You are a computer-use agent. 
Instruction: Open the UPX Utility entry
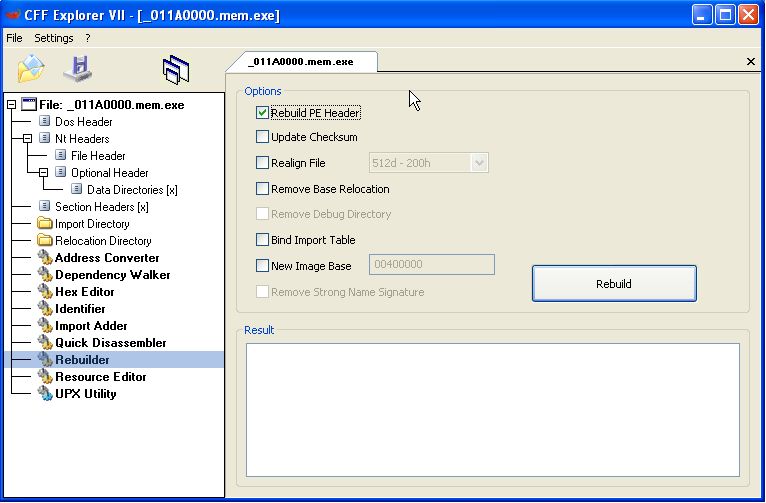click(x=85, y=394)
